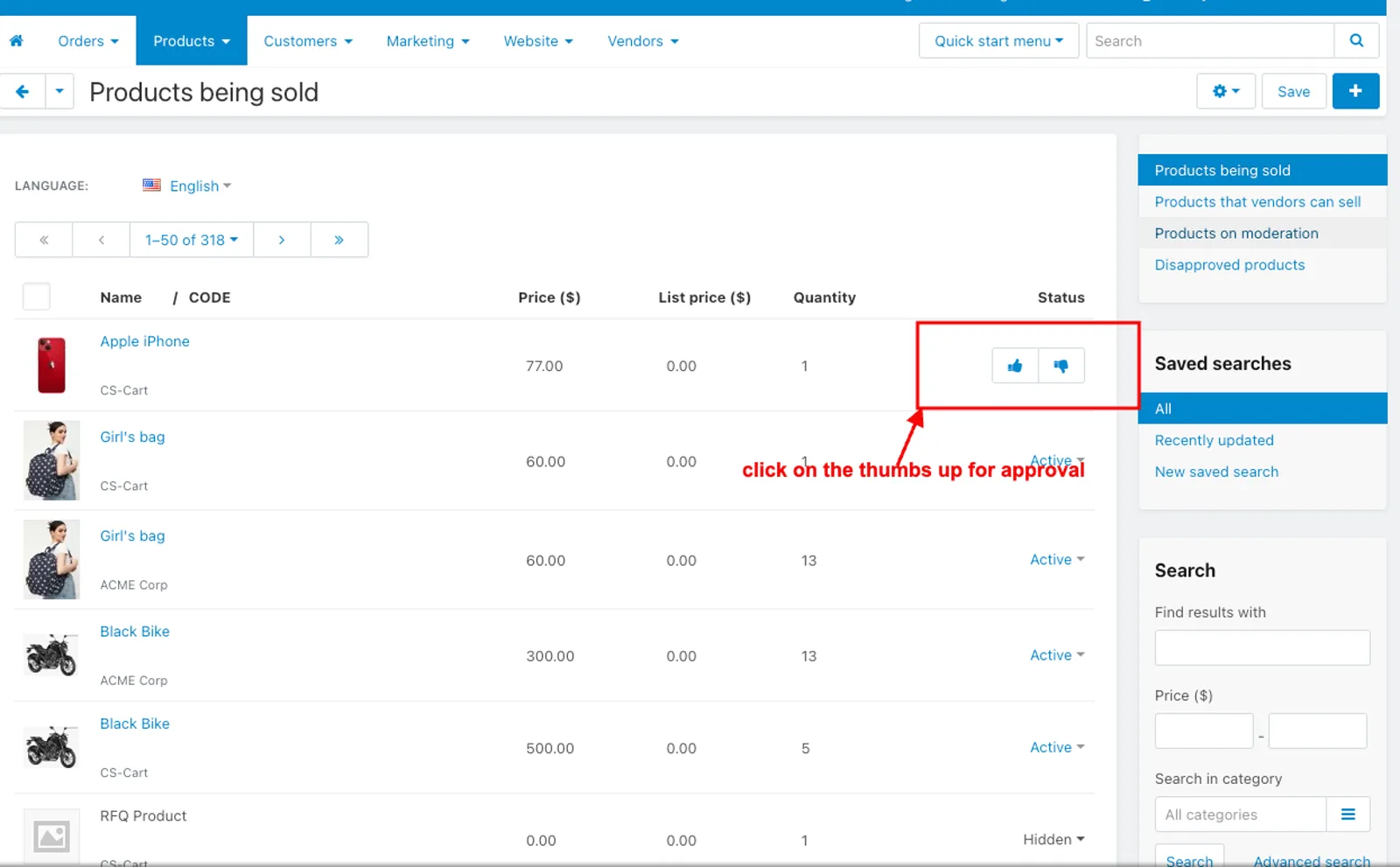Open the Orders menu
1400x867 pixels.
pos(88,41)
